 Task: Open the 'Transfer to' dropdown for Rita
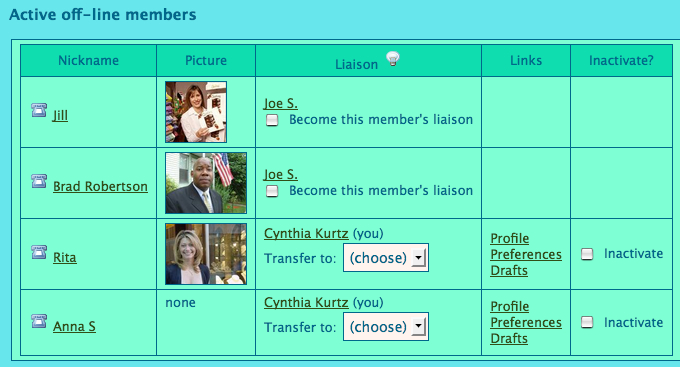click(x=386, y=258)
